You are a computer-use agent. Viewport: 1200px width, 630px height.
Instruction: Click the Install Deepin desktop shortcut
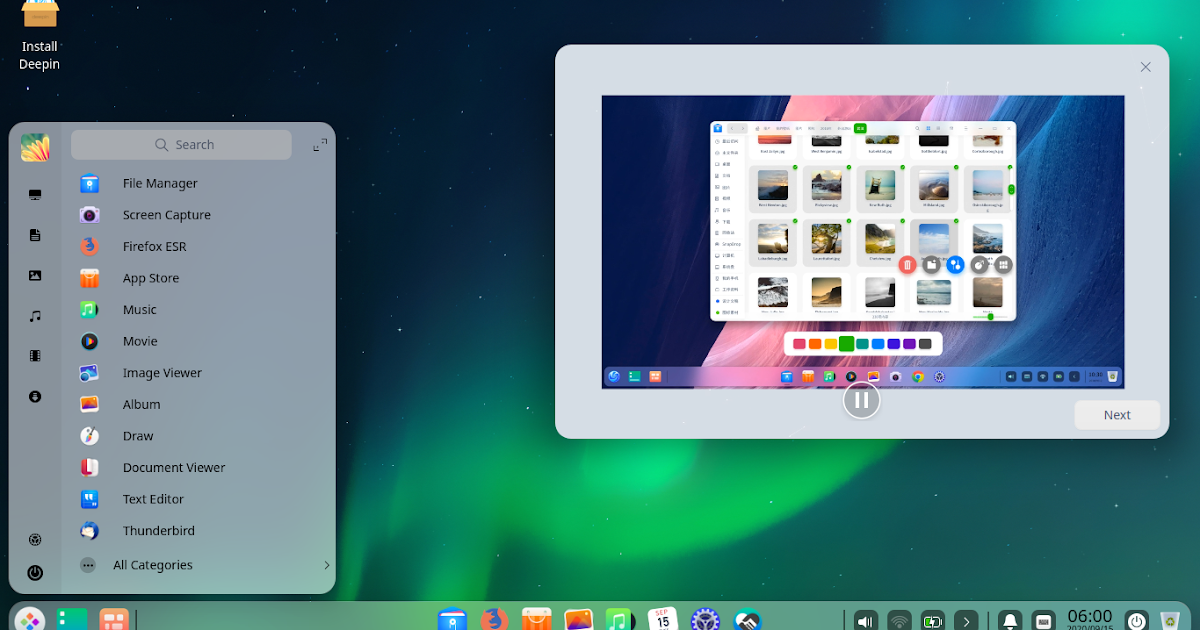(39, 16)
